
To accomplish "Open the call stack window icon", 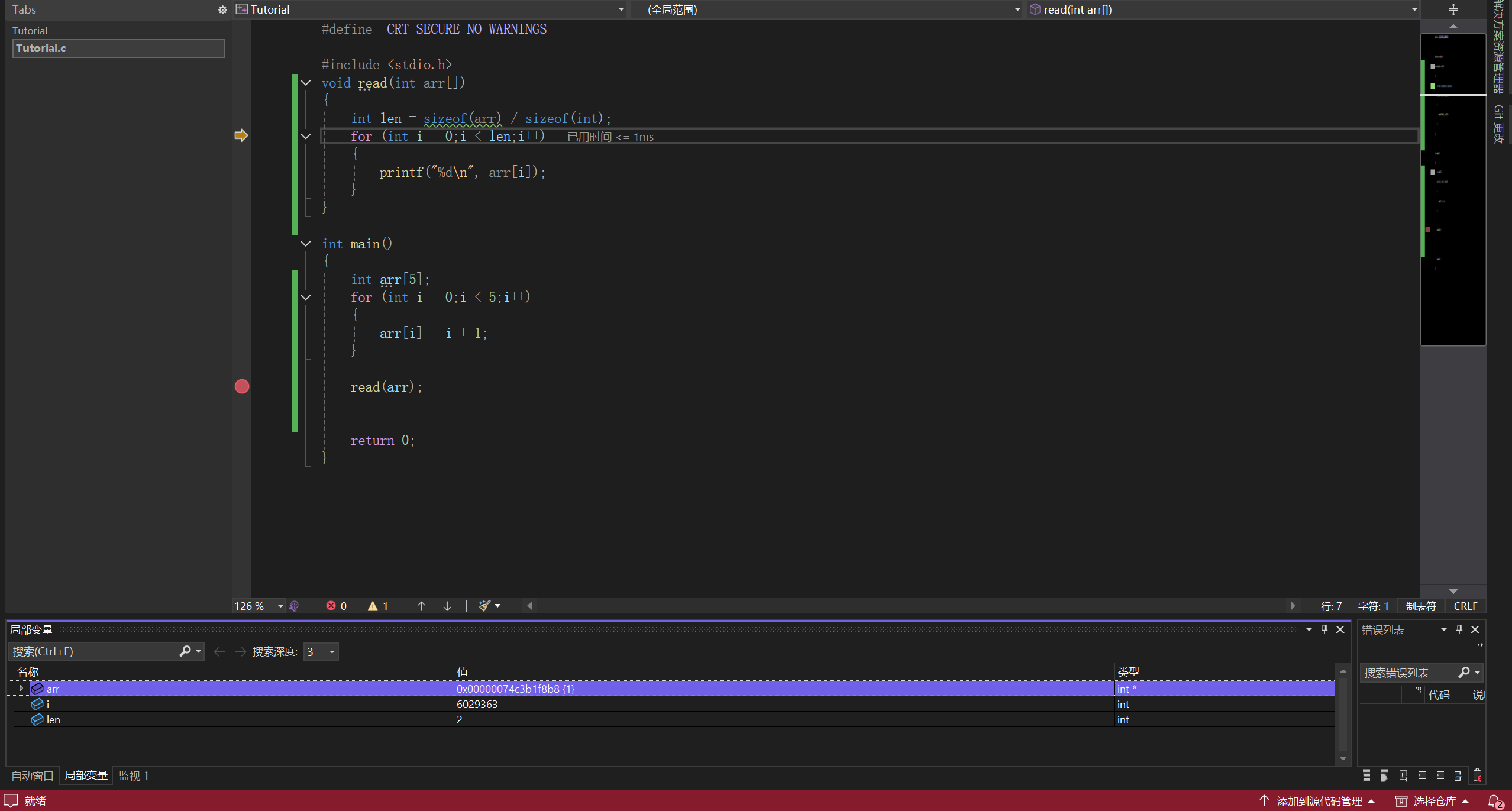I will point(1366,776).
